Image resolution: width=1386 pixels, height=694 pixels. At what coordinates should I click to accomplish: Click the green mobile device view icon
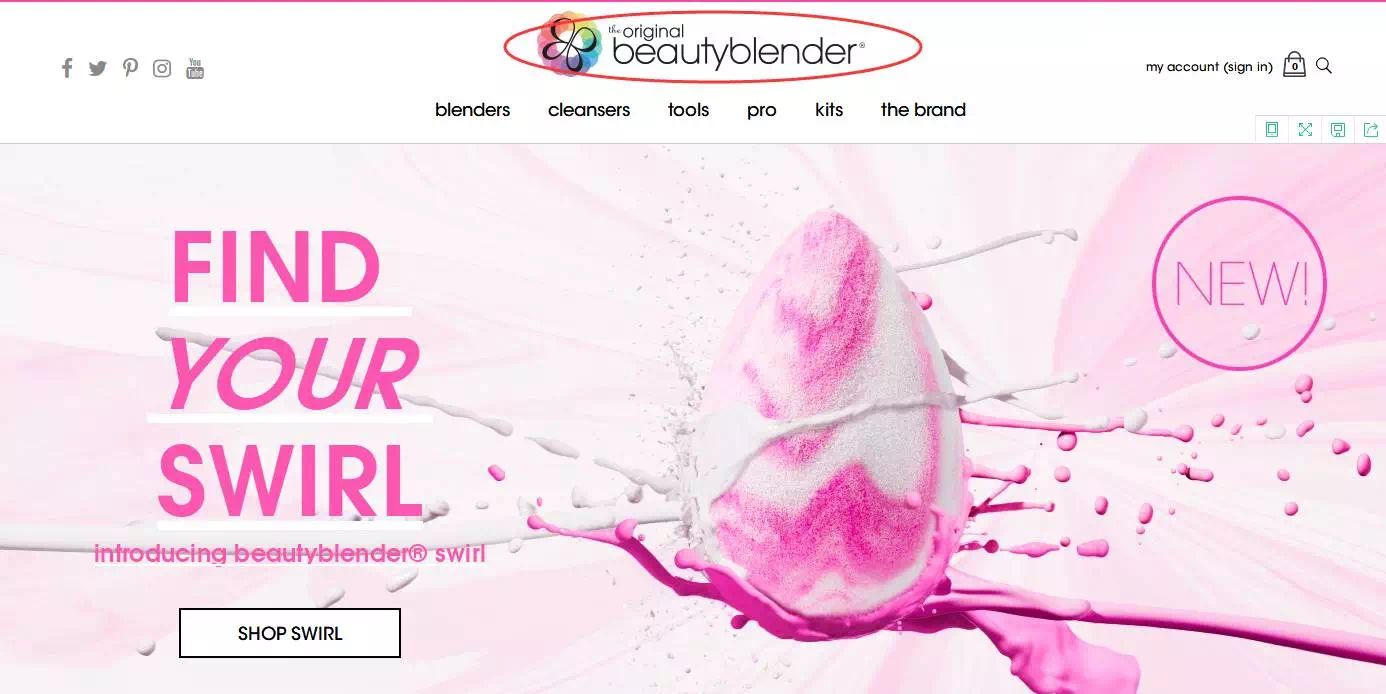[1272, 129]
